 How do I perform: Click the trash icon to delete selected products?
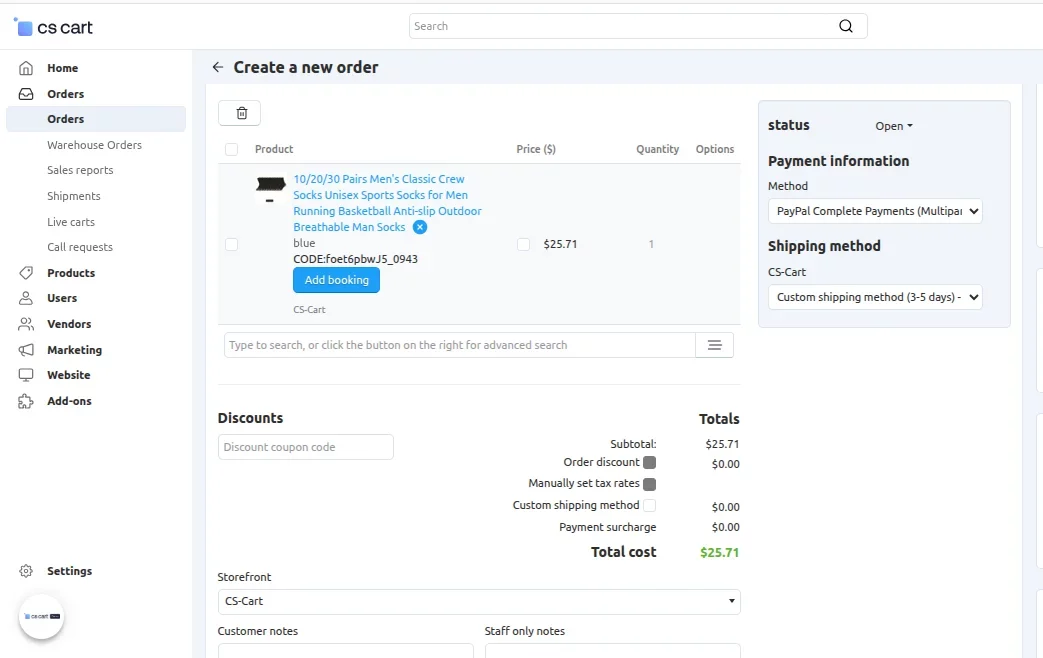click(239, 112)
